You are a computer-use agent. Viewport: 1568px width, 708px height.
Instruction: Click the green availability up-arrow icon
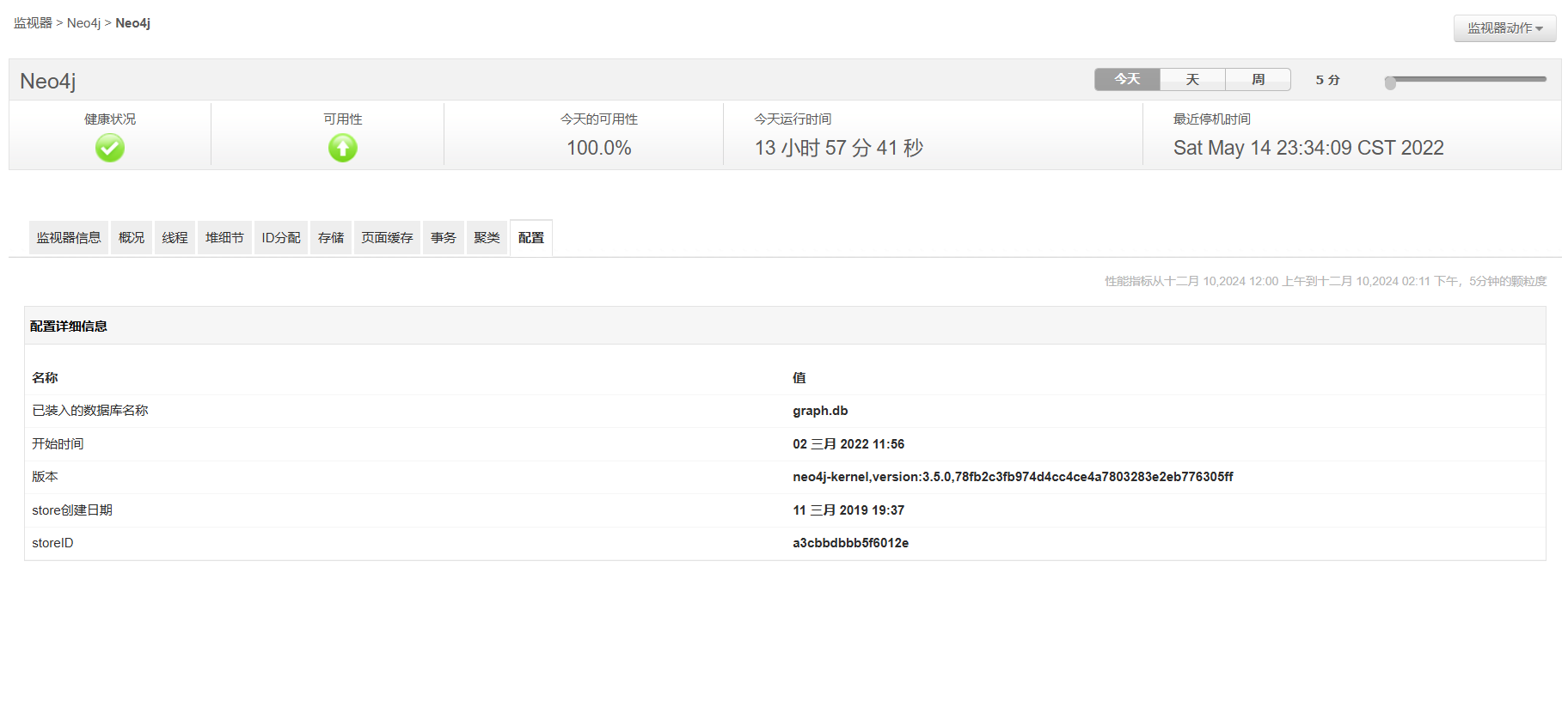(343, 148)
